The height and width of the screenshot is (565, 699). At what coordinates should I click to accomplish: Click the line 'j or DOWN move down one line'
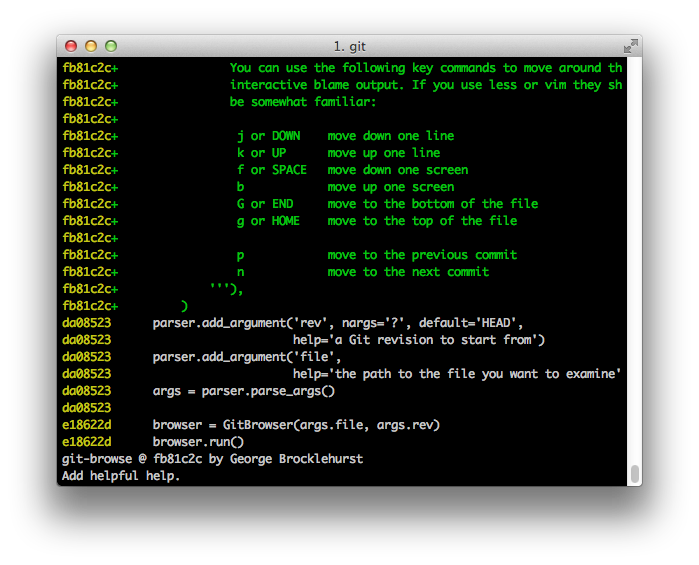[345, 136]
